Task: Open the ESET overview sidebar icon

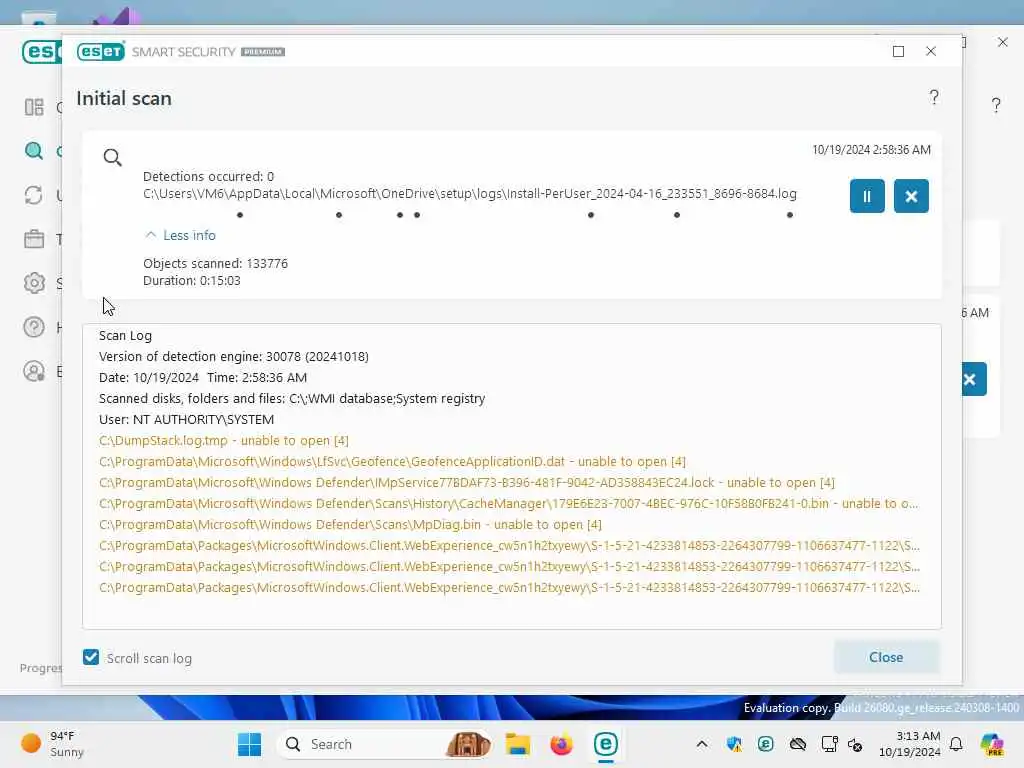Action: (34, 107)
